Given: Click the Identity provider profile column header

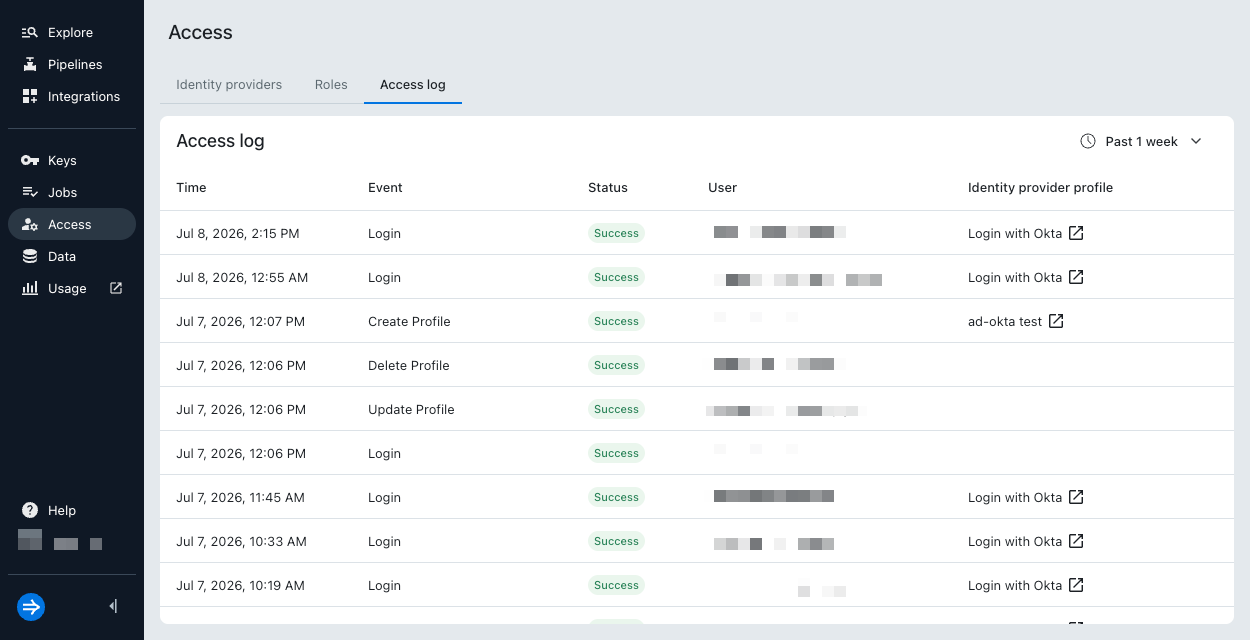Looking at the screenshot, I should pyautogui.click(x=1040, y=187).
